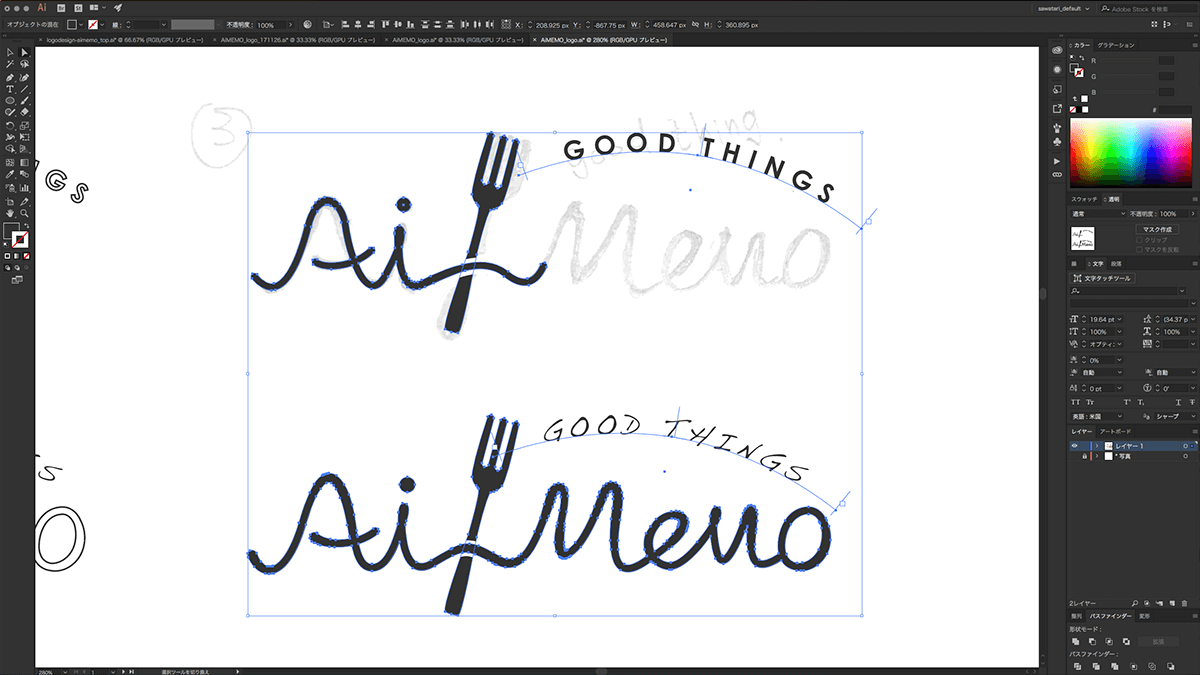Enable マスクを反転 checkbox
1200x675 pixels.
1139,249
